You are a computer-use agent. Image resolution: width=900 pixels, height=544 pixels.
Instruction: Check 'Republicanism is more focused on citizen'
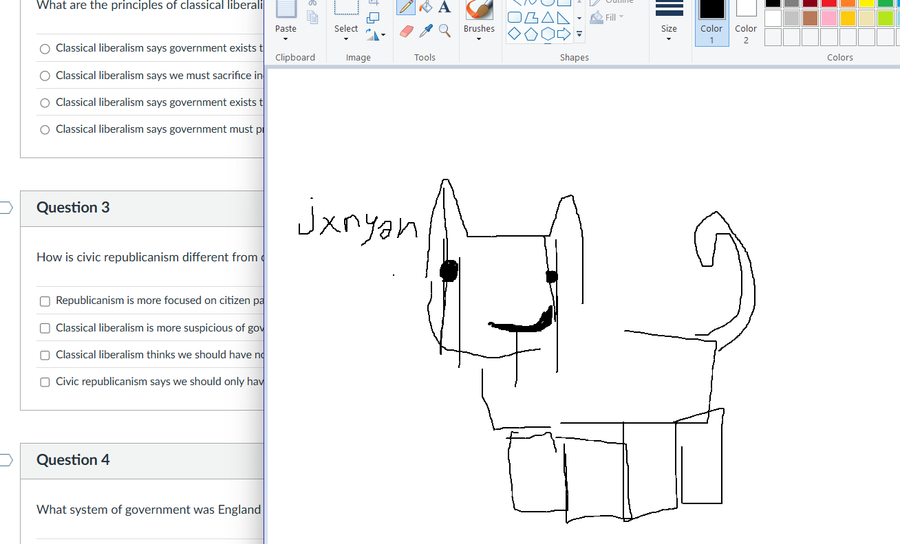(45, 301)
